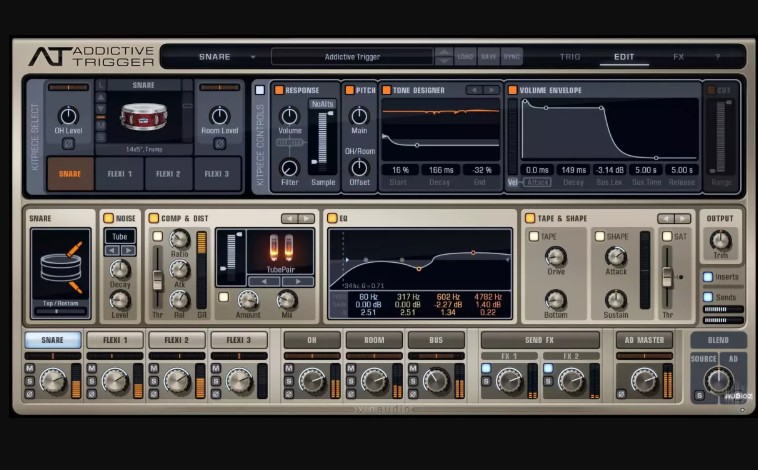This screenshot has height=470, width=758.
Task: Select the FLEXI 2 kitpiece slot
Action: click(169, 174)
